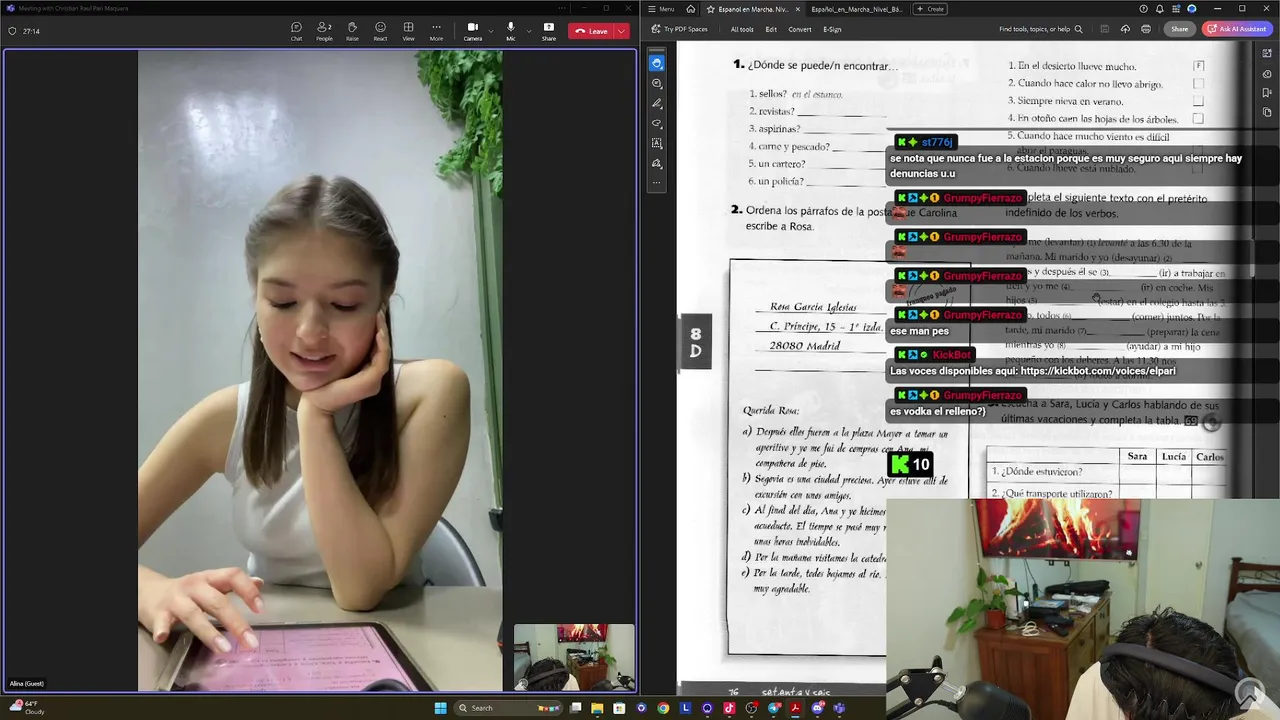The height and width of the screenshot is (720, 1280).
Task: Choose the highlighter pen tool in Acrobat's quick toolbar
Action: coord(656,103)
